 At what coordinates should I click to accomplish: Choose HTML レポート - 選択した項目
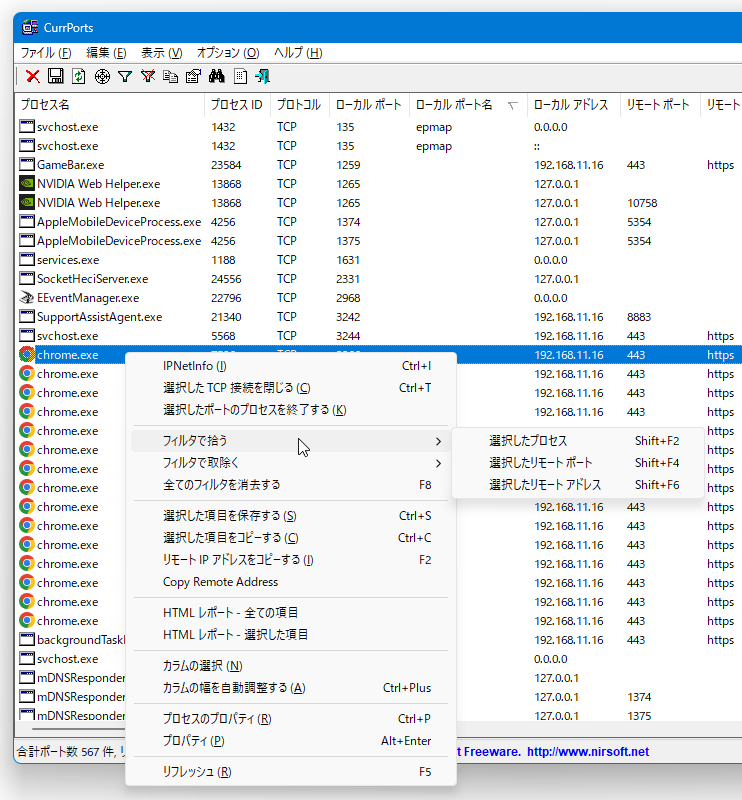[x=291, y=635]
